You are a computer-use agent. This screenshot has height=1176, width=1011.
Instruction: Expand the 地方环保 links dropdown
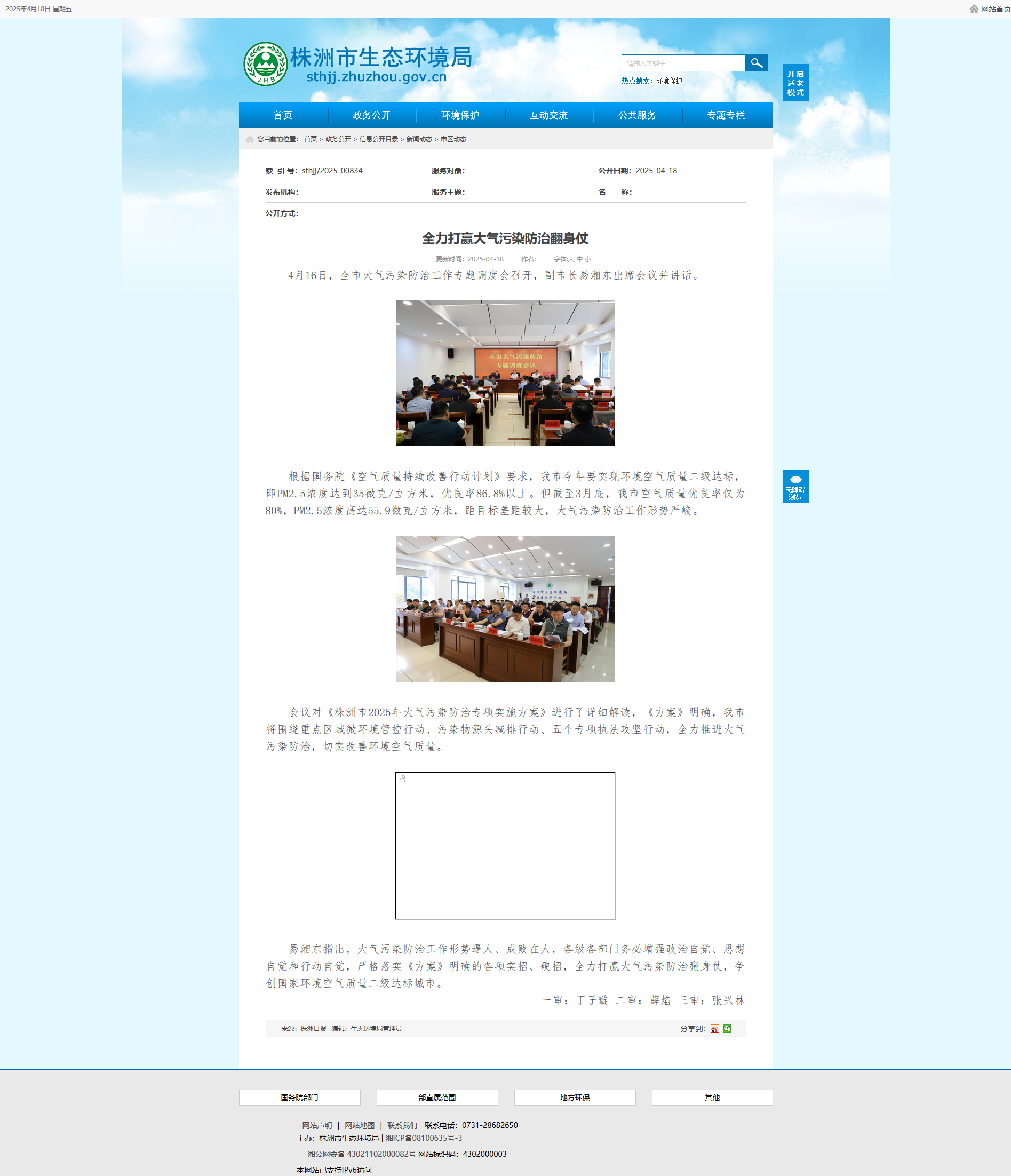click(x=575, y=1098)
